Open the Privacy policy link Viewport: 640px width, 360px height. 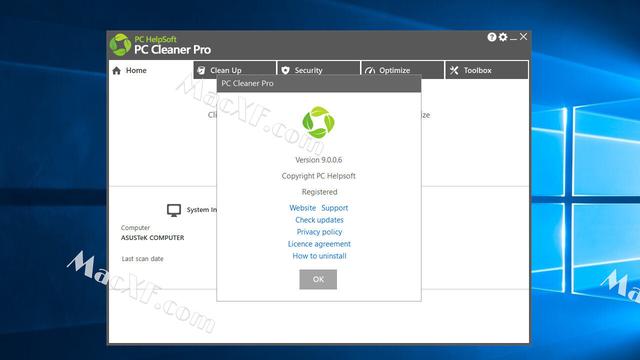[x=319, y=232]
